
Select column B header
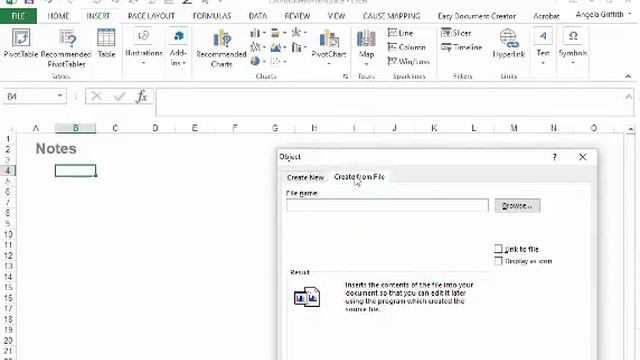click(76, 128)
